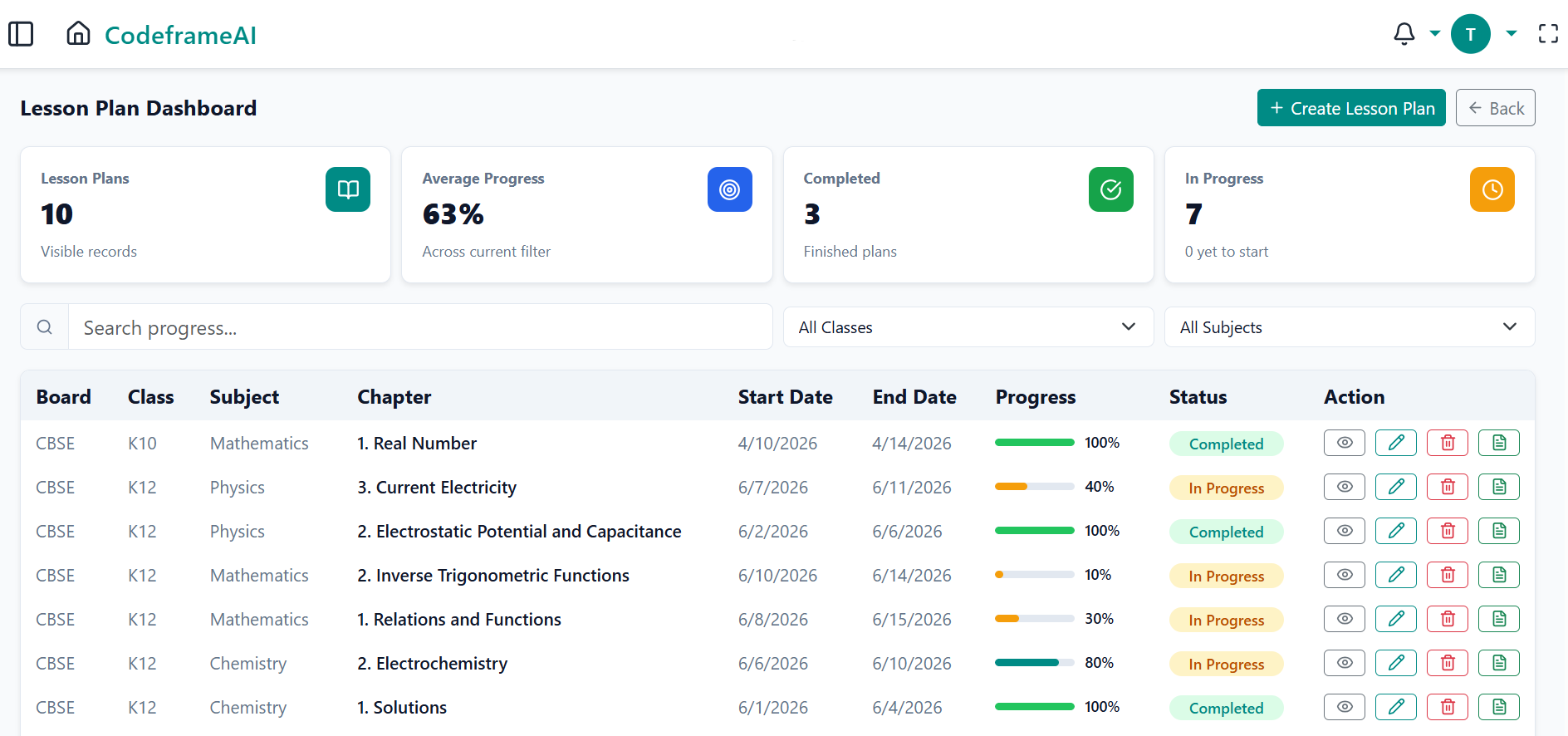
Task: Toggle the sidebar panel icon
Action: coord(21,34)
